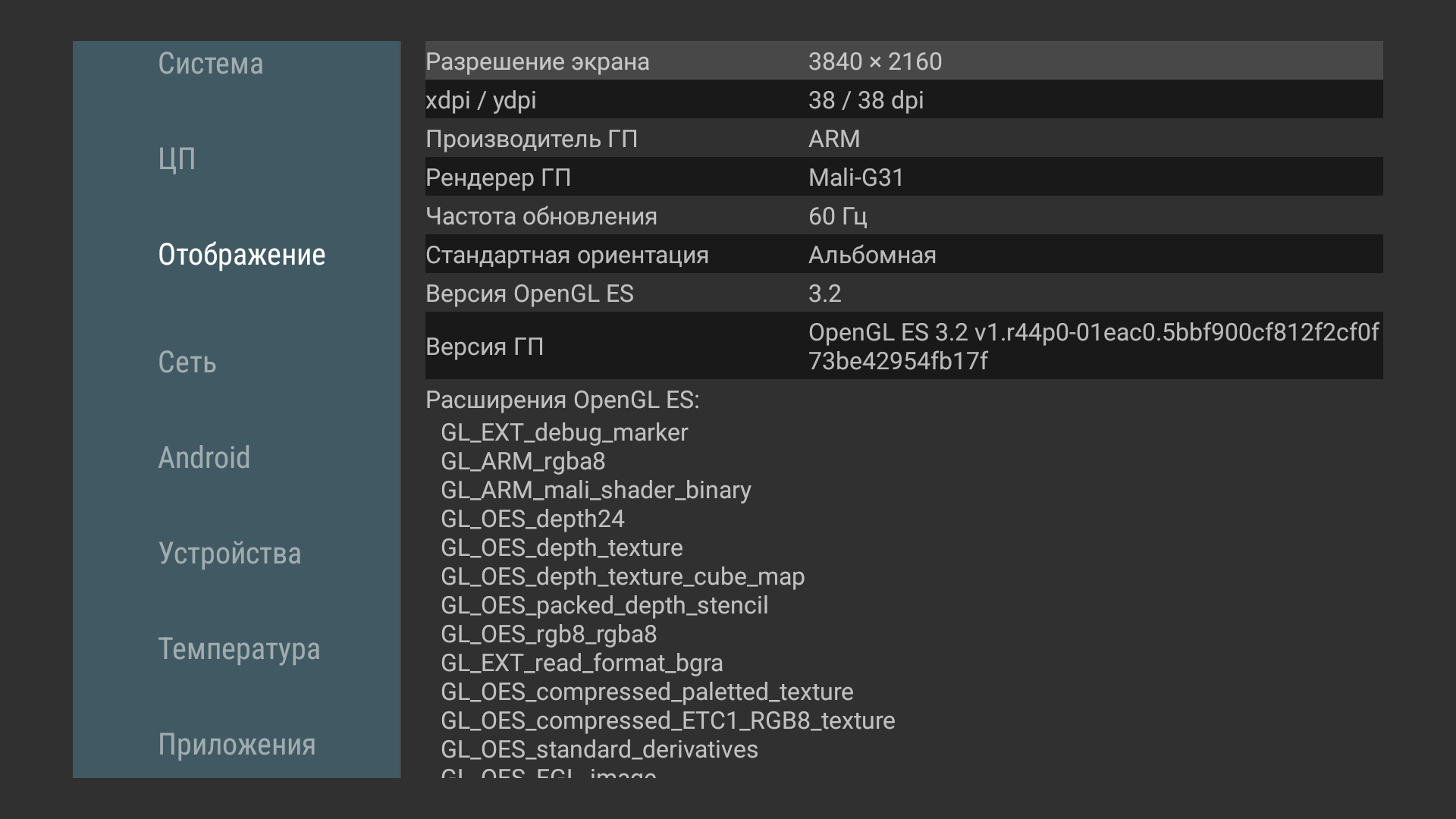The width and height of the screenshot is (1456, 819).
Task: Open the Android info section
Action: (204, 458)
